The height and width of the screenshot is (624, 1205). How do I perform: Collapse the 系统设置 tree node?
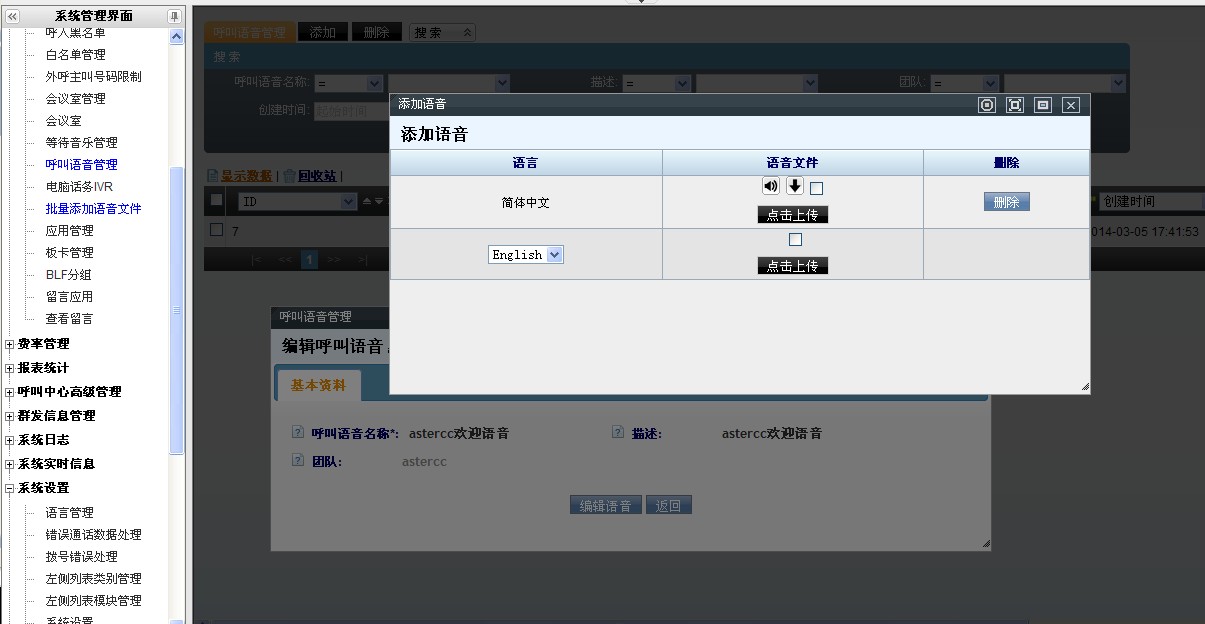click(x=10, y=488)
